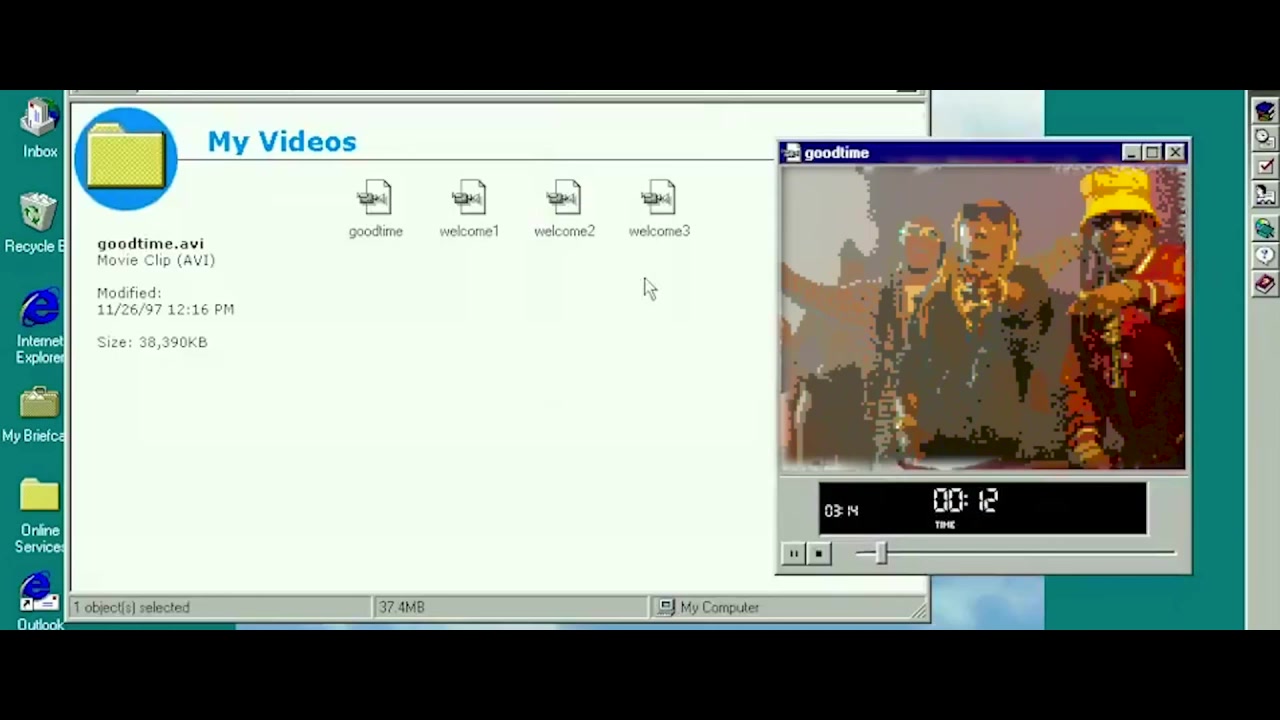Click the red checkmark task icon in shortcut bar
This screenshot has height=720, width=1280.
[x=1265, y=167]
